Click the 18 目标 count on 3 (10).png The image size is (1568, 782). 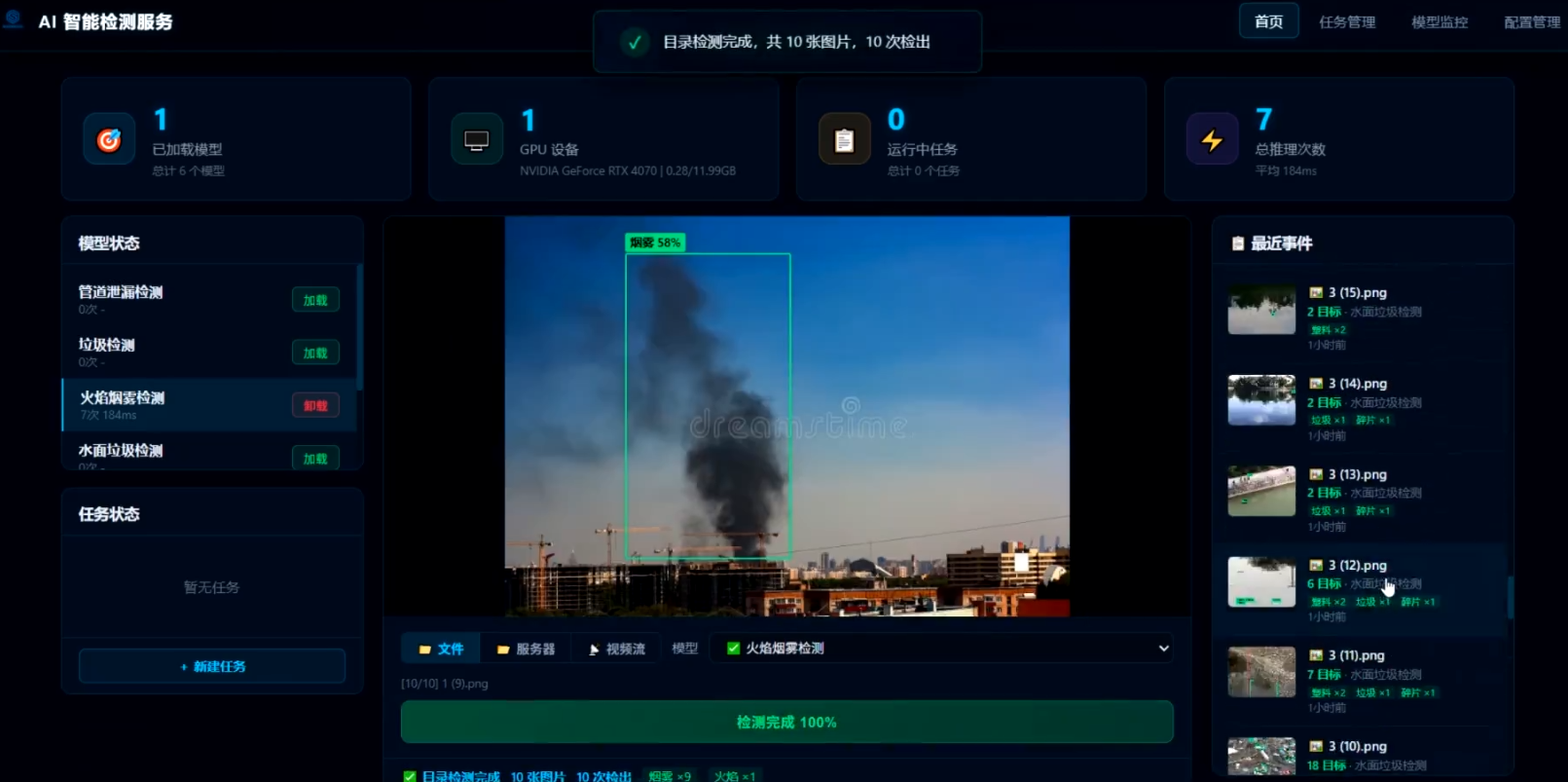click(1327, 765)
